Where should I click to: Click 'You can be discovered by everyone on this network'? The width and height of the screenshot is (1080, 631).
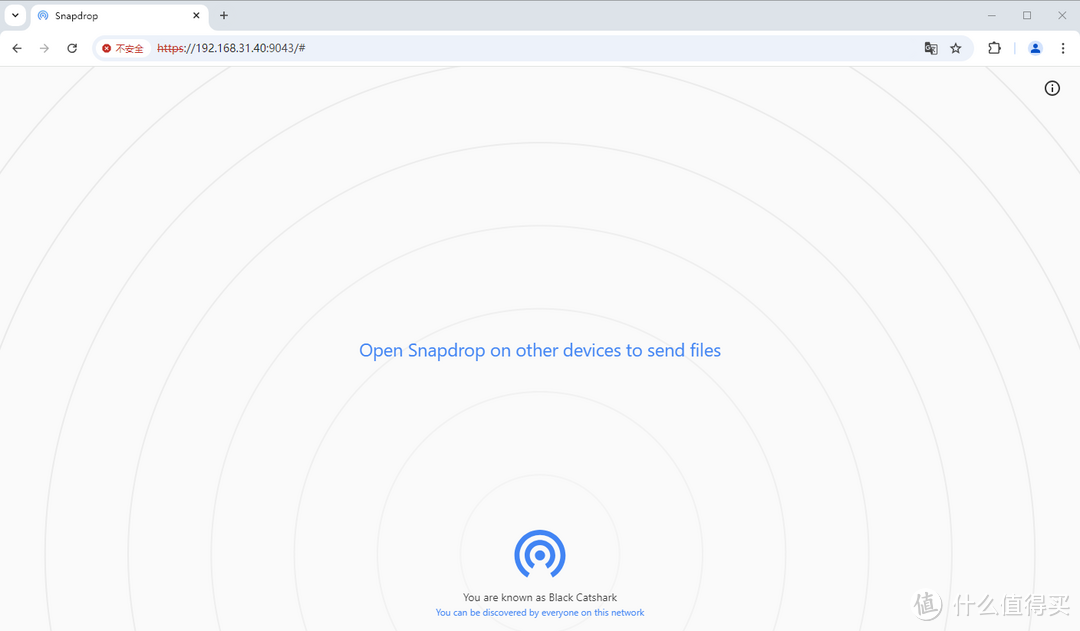point(540,612)
